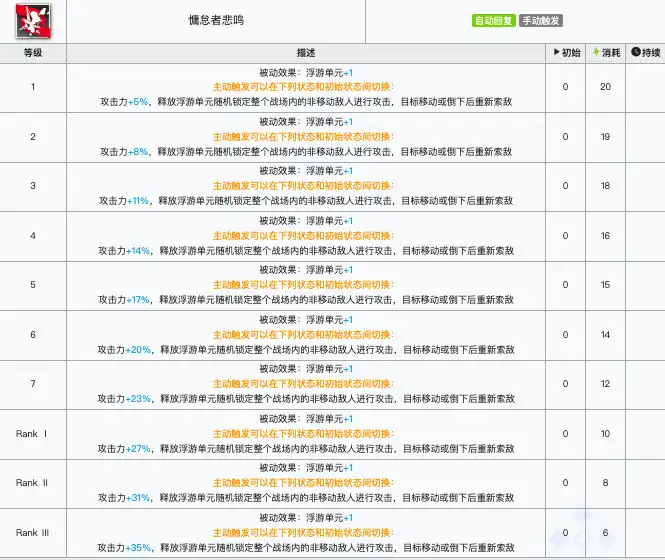Select the Rank III level cell
This screenshot has height=560, width=665.
33,532
